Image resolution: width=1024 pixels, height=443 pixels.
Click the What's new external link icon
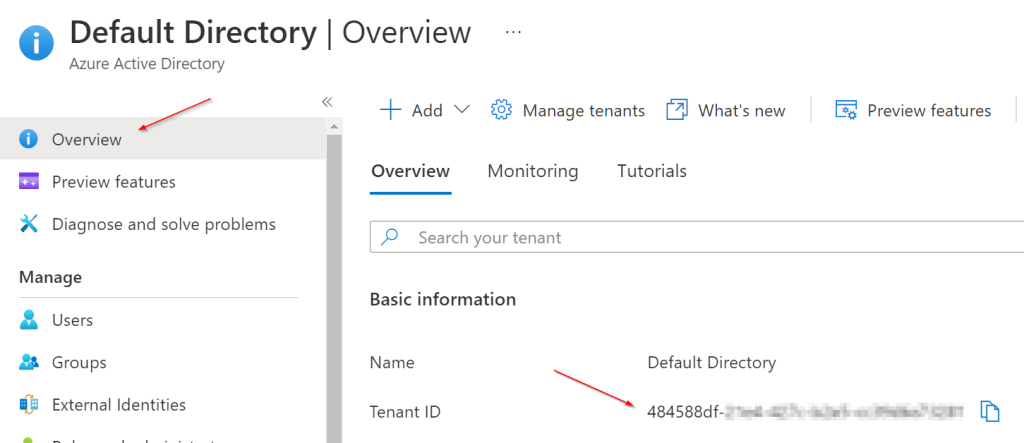pyautogui.click(x=677, y=110)
